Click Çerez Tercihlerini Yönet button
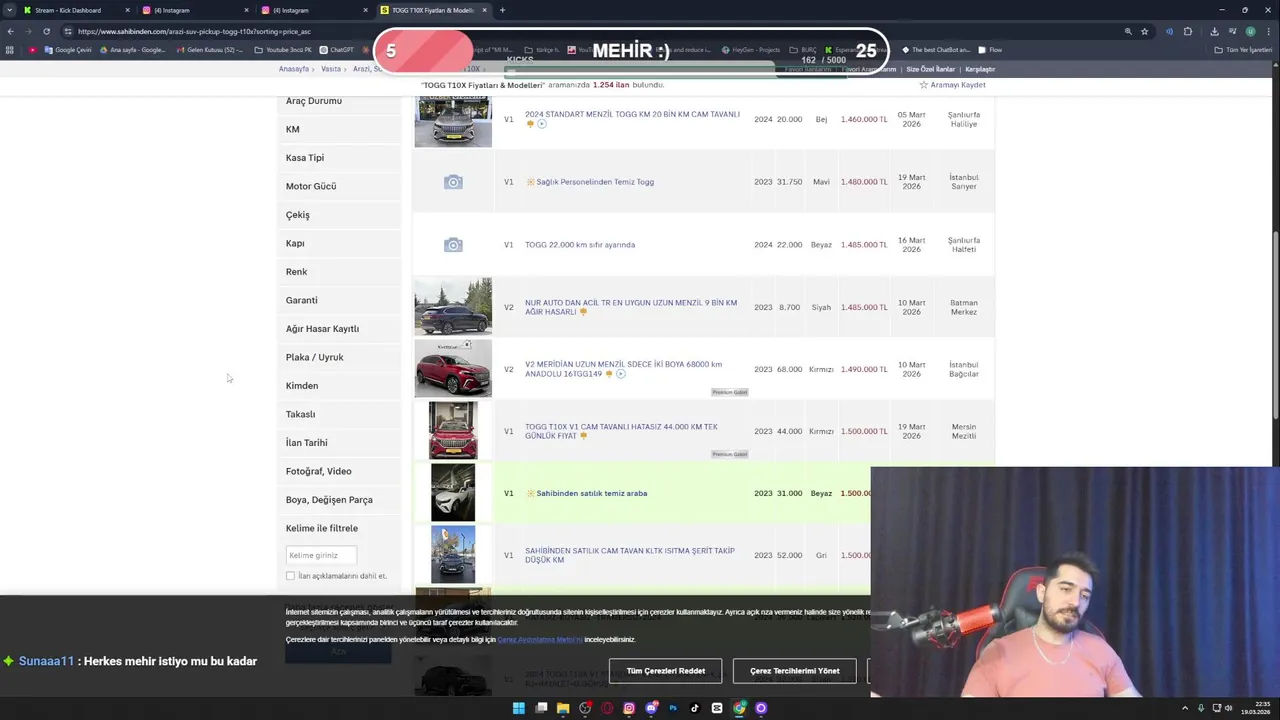This screenshot has height=720, width=1280. [795, 671]
